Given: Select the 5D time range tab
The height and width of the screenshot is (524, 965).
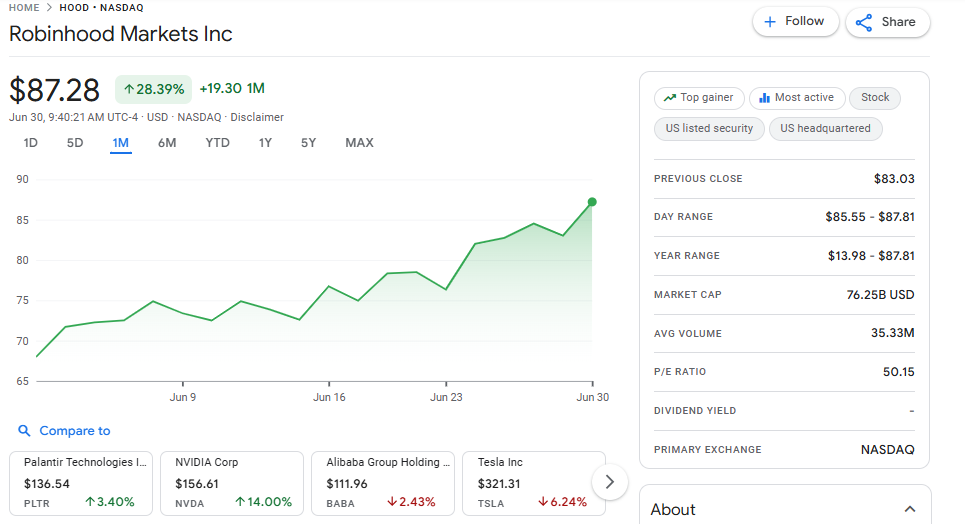Looking at the screenshot, I should [x=75, y=143].
